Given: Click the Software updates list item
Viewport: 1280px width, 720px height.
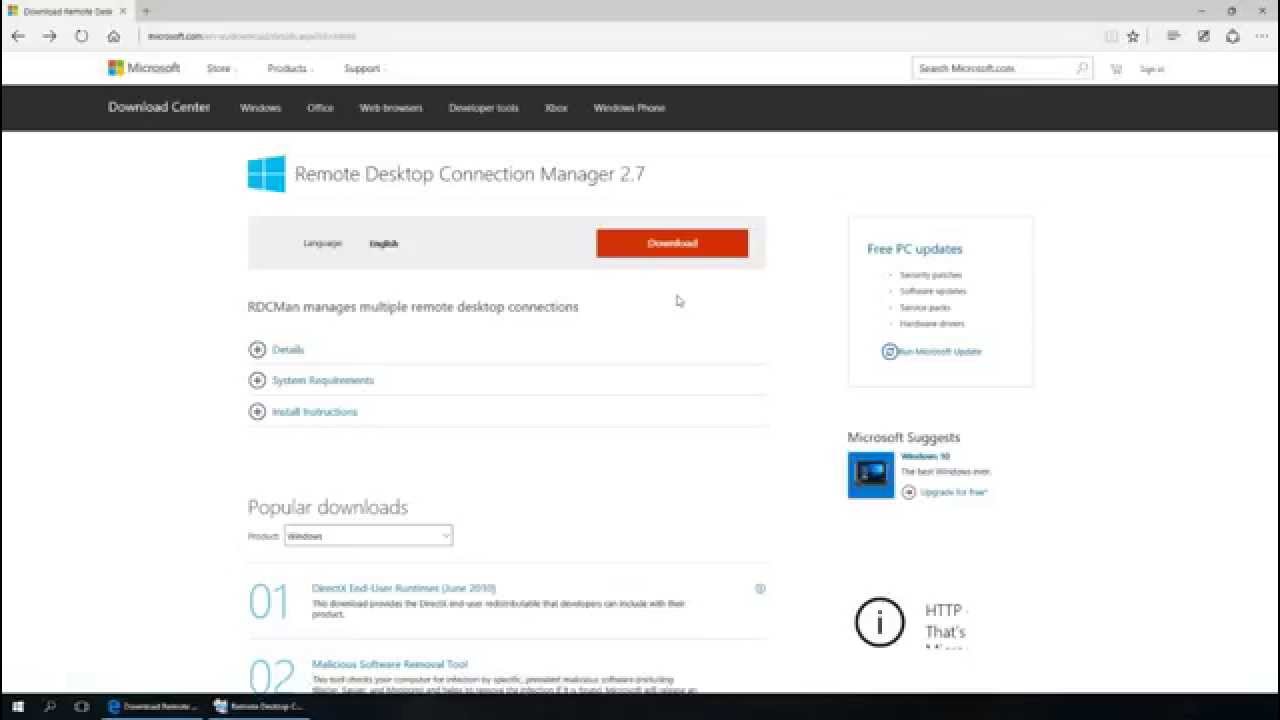Looking at the screenshot, I should [933, 291].
